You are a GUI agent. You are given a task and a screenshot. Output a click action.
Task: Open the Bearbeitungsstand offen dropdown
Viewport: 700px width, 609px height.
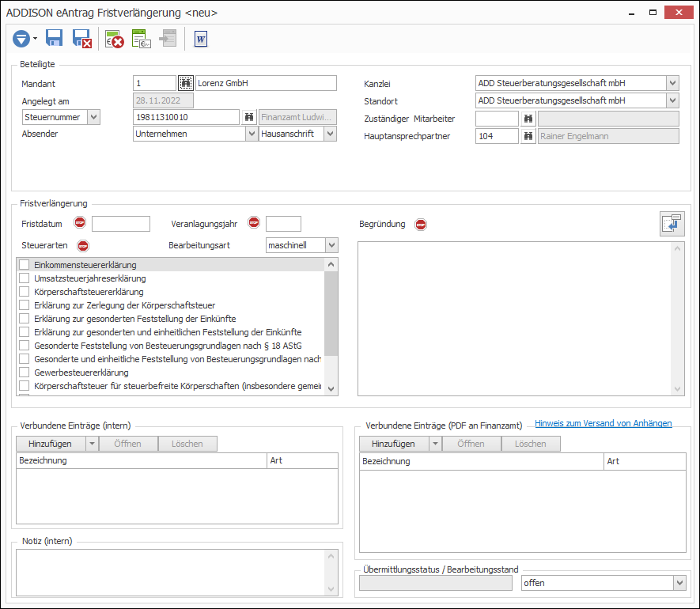pyautogui.click(x=679, y=583)
